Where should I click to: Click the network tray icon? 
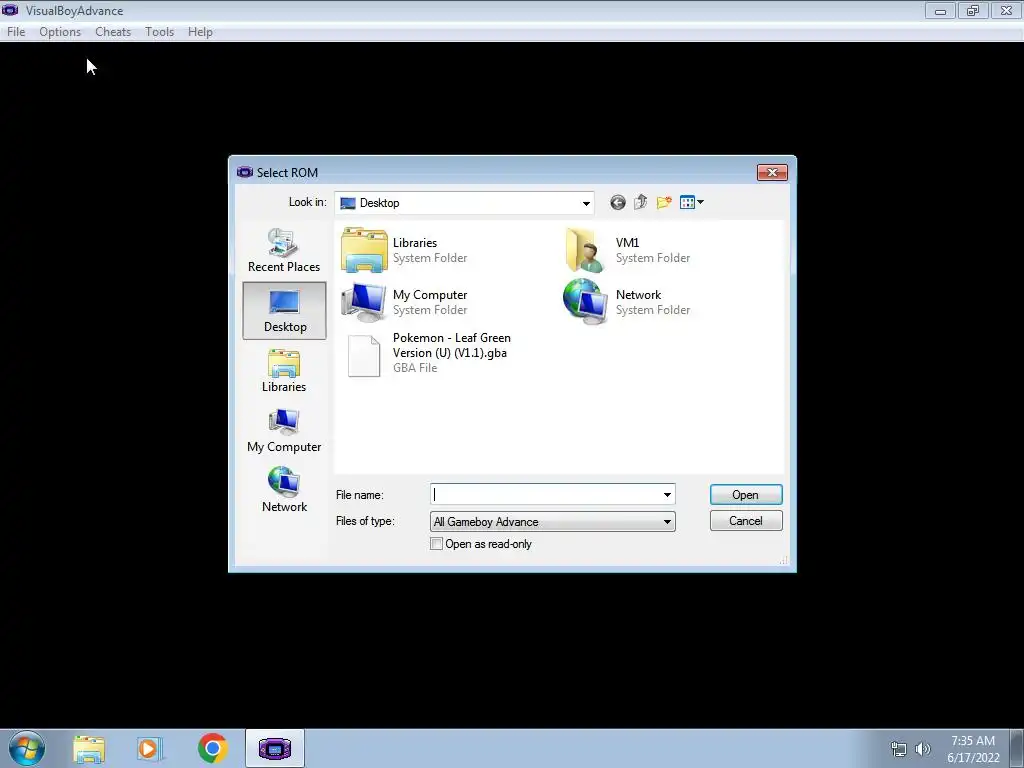point(899,749)
